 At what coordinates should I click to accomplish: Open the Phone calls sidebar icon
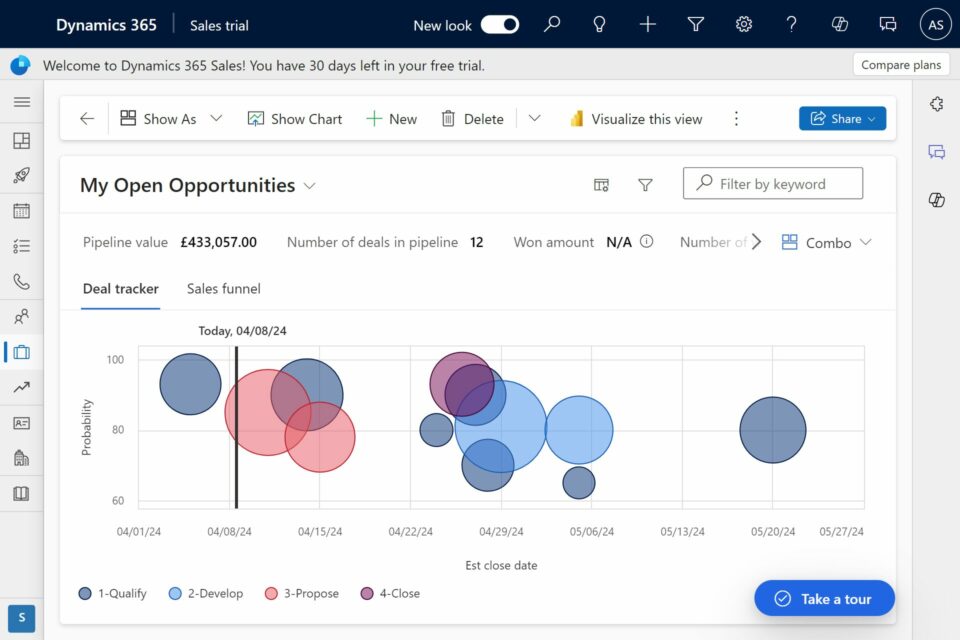point(21,281)
